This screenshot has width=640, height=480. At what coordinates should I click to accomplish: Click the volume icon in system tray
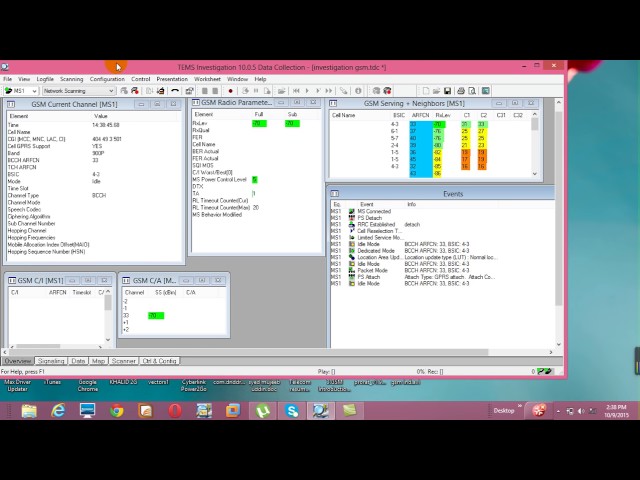(581, 411)
